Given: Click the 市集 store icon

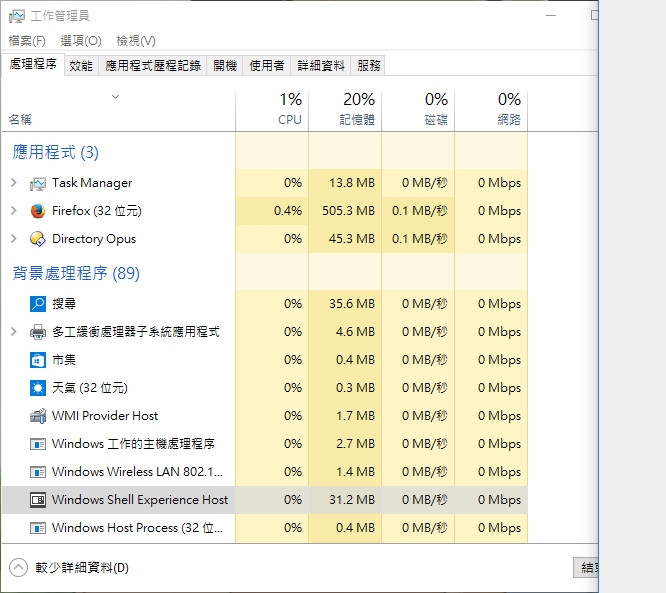Looking at the screenshot, I should 38,360.
